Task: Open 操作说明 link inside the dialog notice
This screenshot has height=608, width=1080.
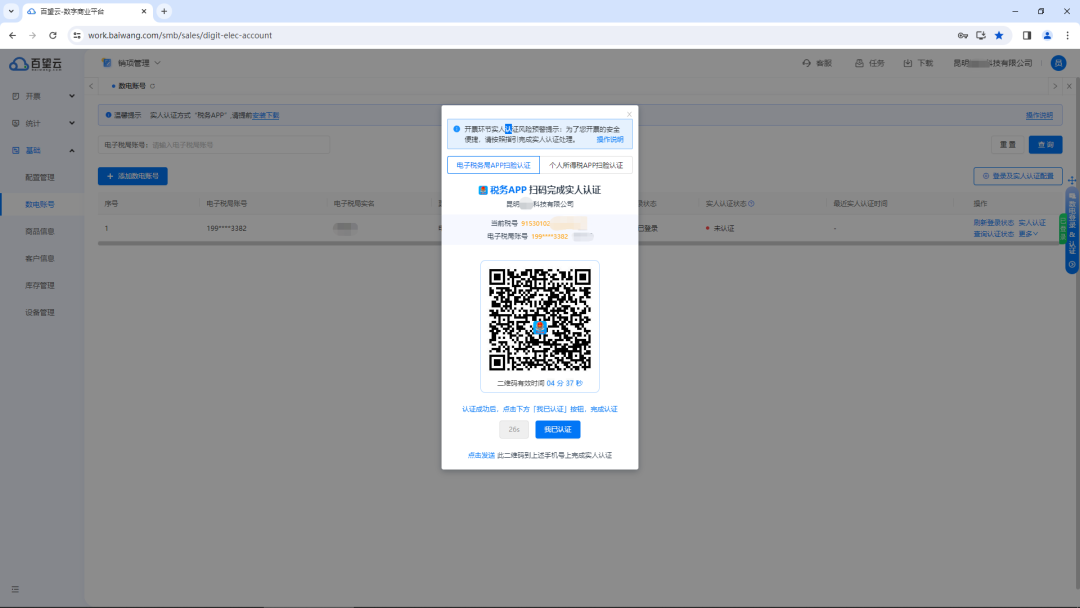Action: [x=610, y=139]
